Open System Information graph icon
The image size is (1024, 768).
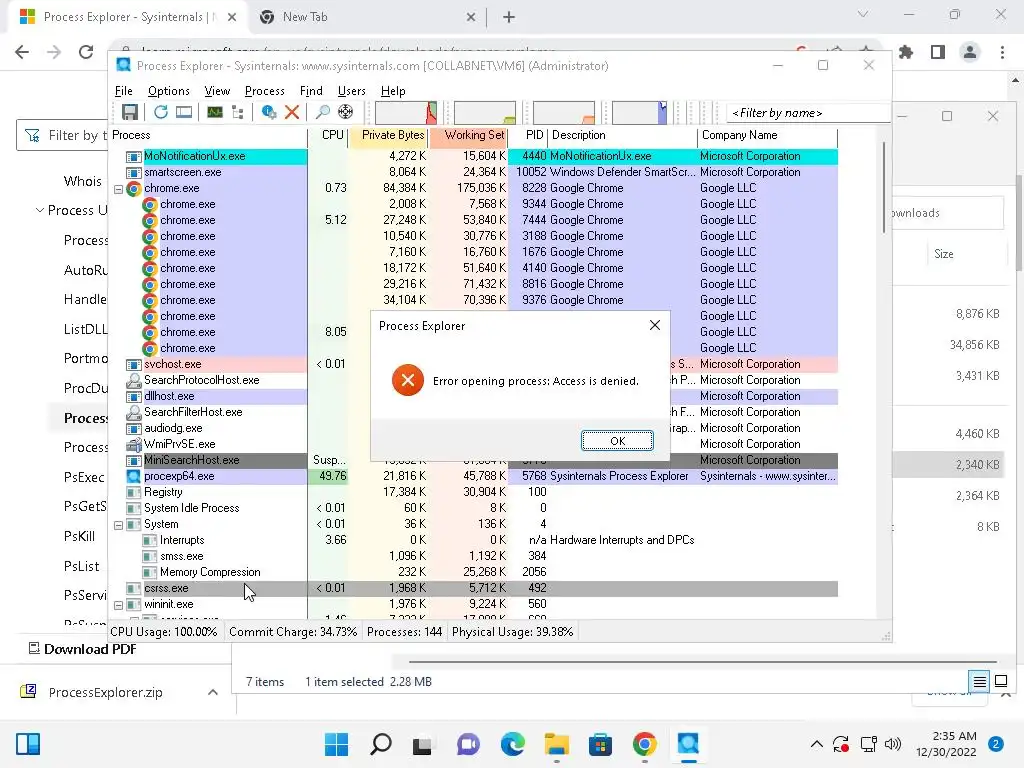pyautogui.click(x=215, y=112)
